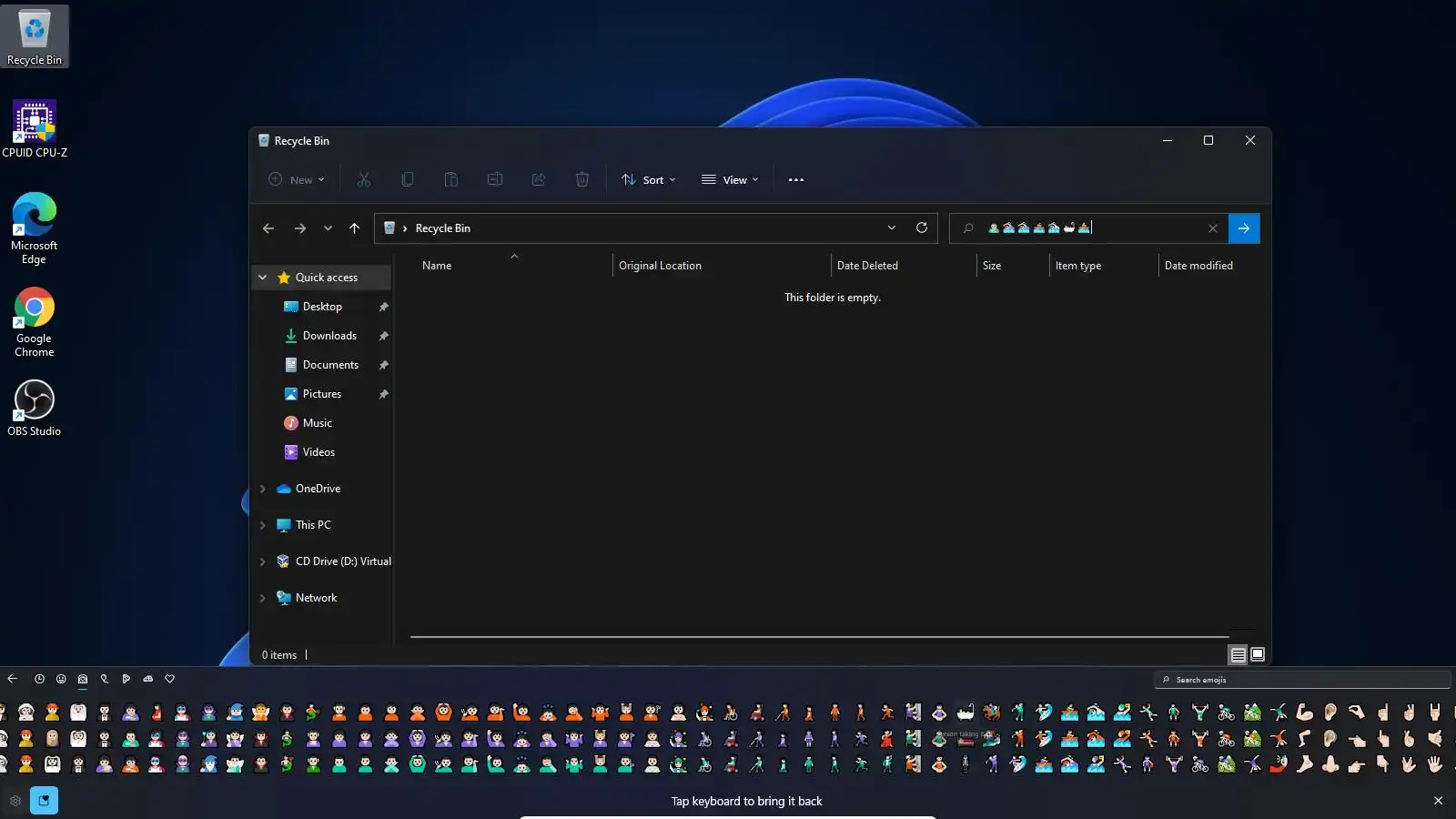Open the recent locations dropdown
This screenshot has height=819, width=1456.
pyautogui.click(x=328, y=228)
